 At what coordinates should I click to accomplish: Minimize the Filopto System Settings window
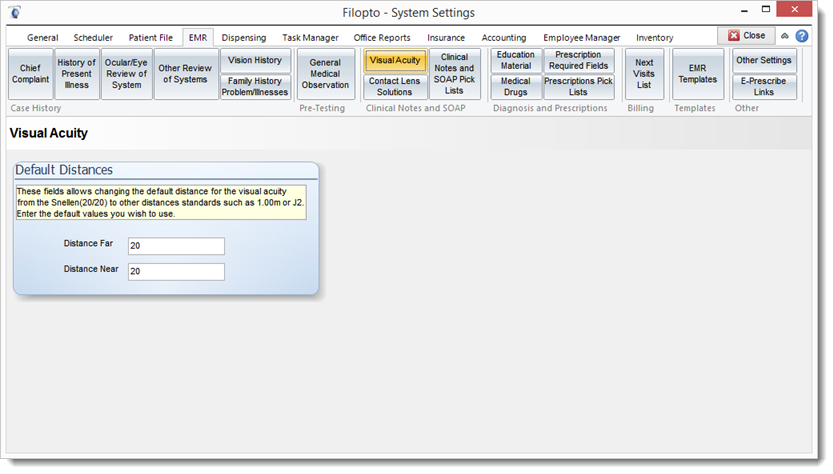(x=744, y=10)
